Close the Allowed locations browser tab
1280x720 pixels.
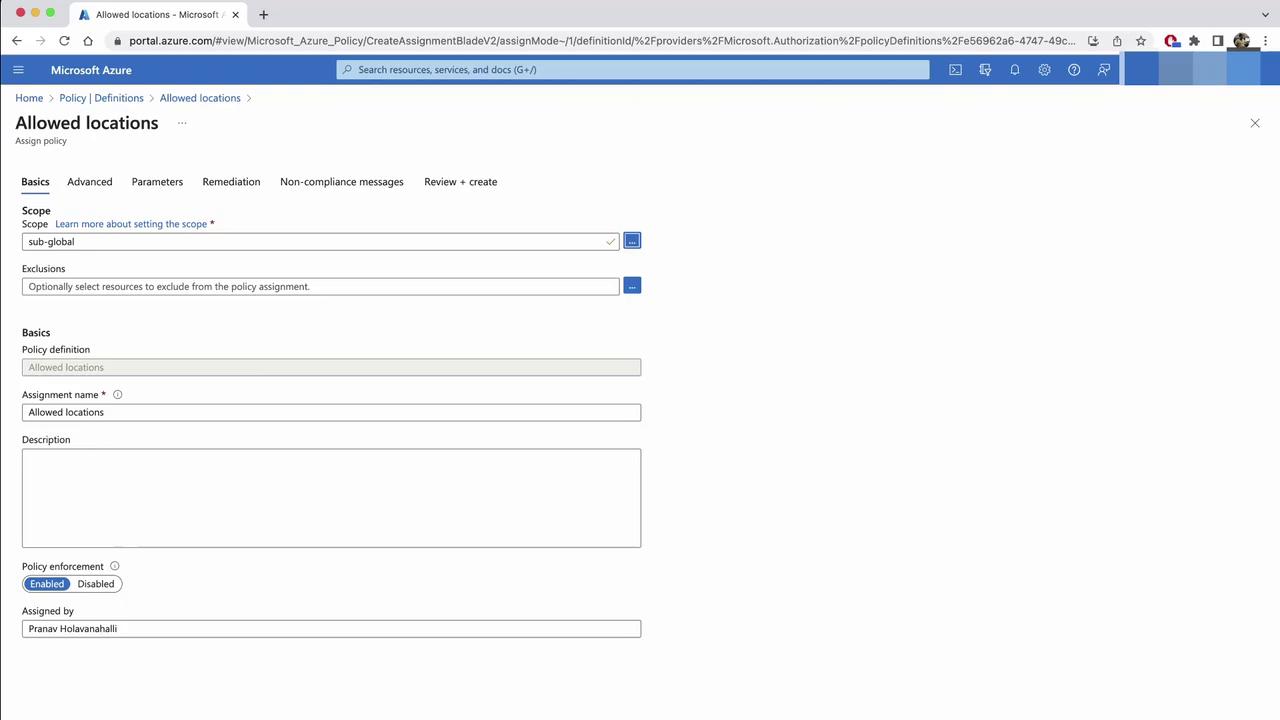[x=236, y=15]
